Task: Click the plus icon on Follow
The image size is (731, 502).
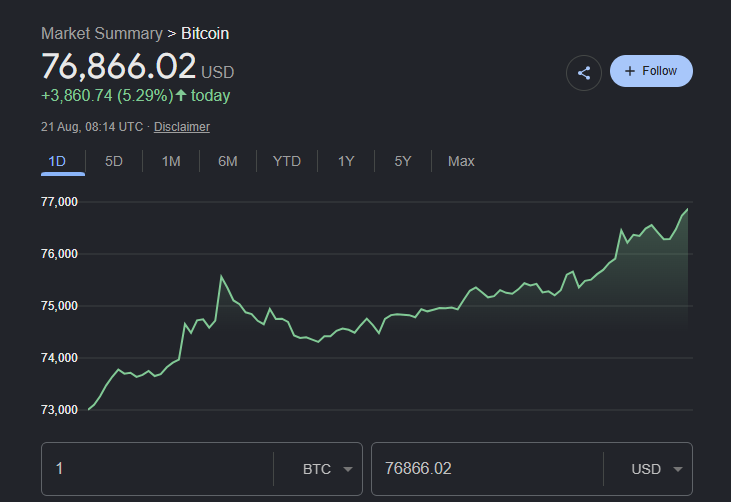Action: pos(630,71)
